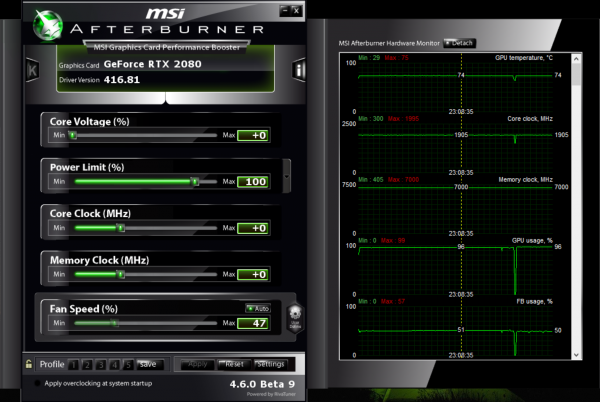This screenshot has height=402, width=600.
Task: Click hardware monitor scrollbar up arrow
Action: click(576, 59)
